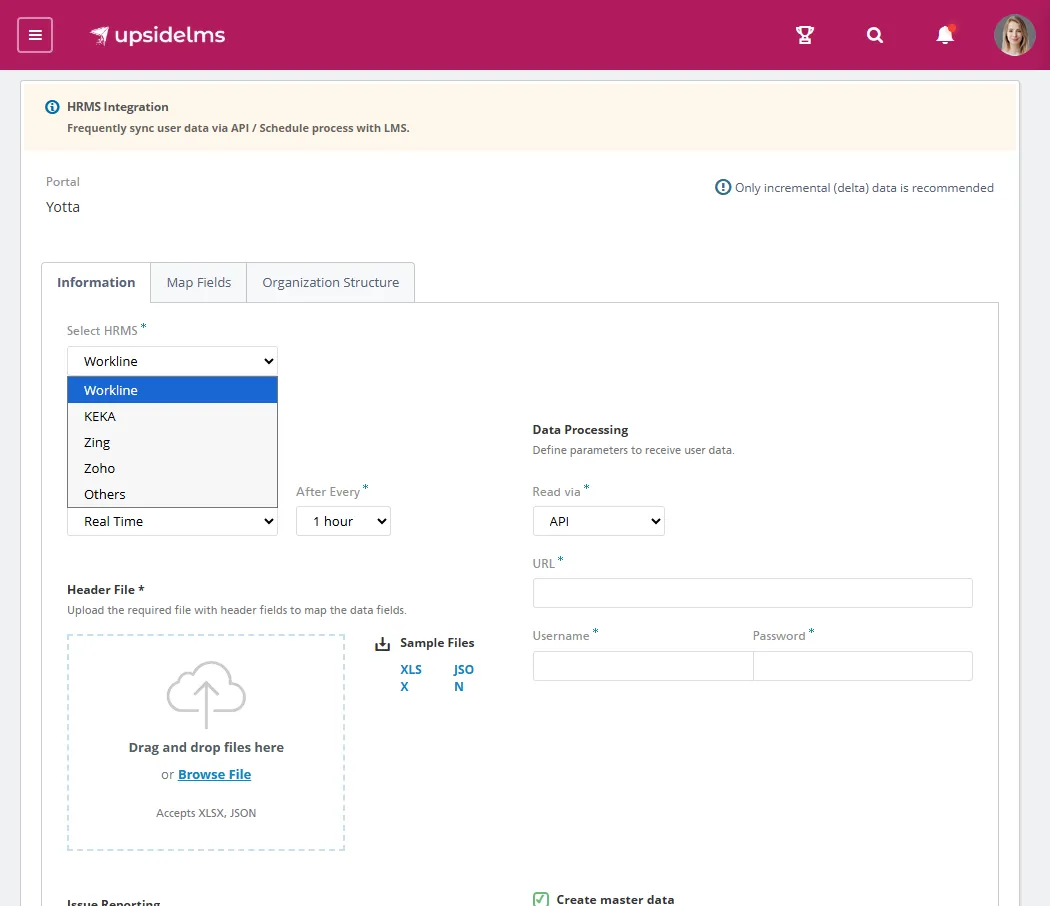Open the user profile avatar
The width and height of the screenshot is (1050, 906).
[x=1015, y=35]
